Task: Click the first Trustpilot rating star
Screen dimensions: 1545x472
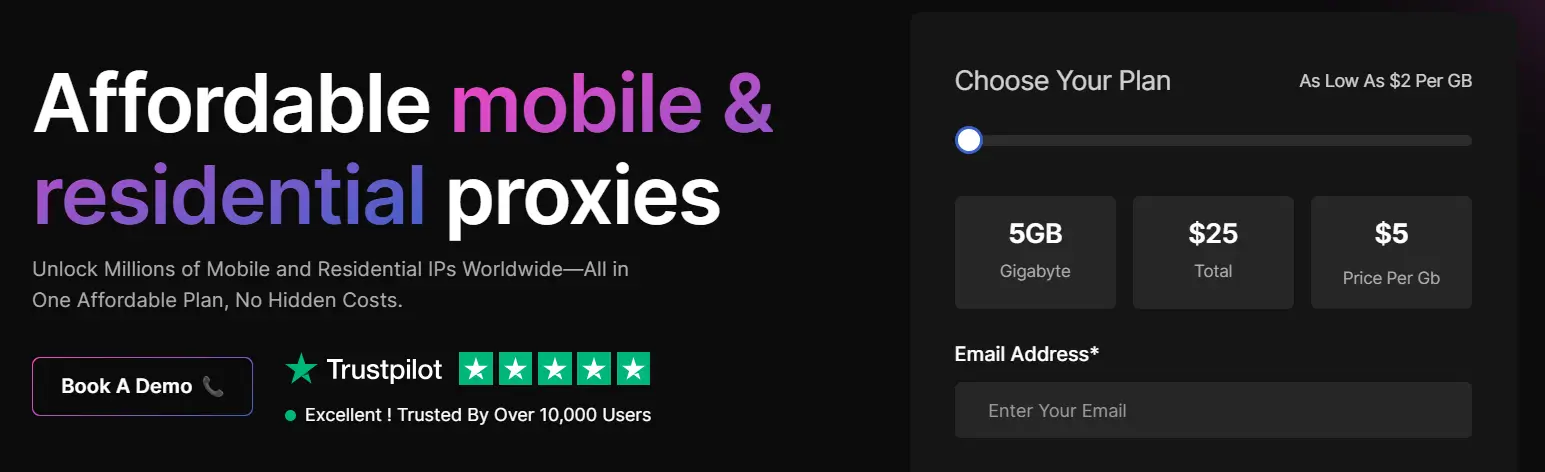Action: pyautogui.click(x=475, y=369)
